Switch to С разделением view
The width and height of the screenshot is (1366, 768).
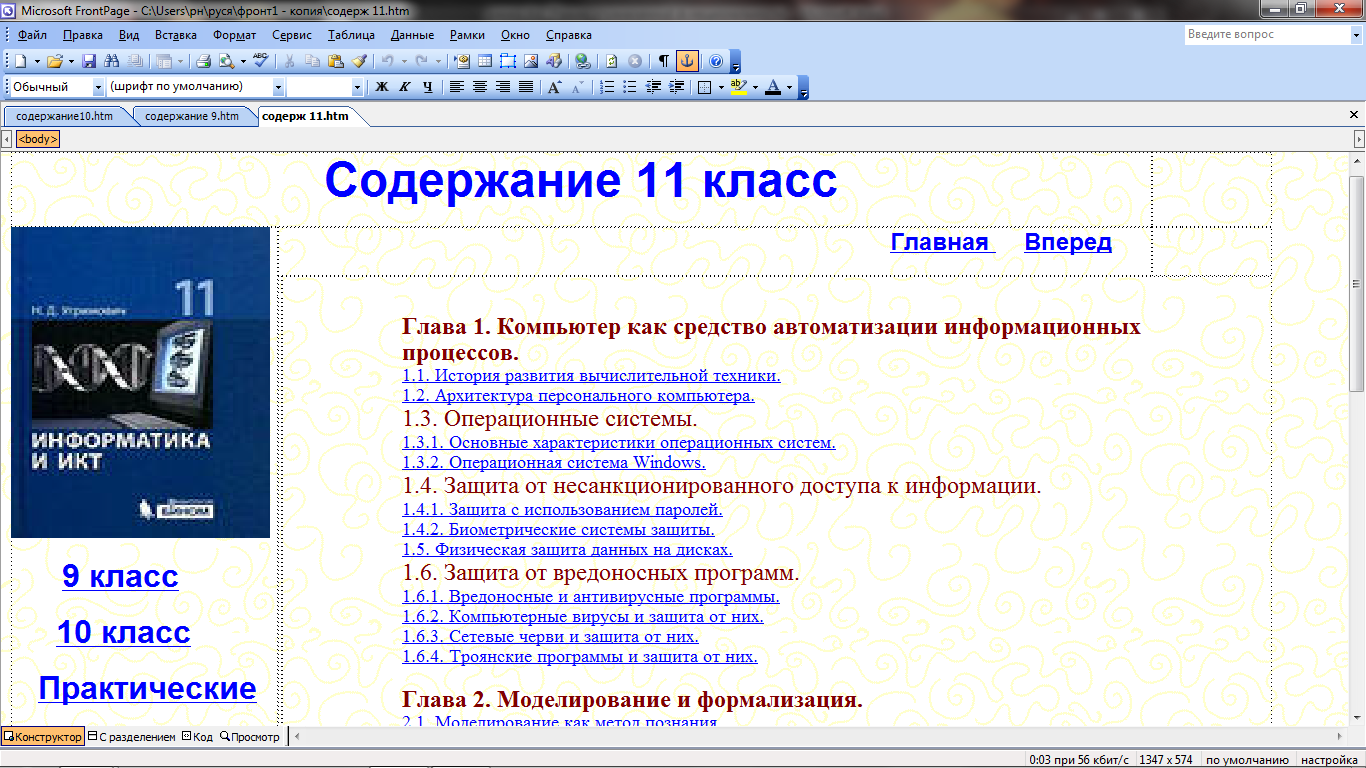pyautogui.click(x=132, y=737)
